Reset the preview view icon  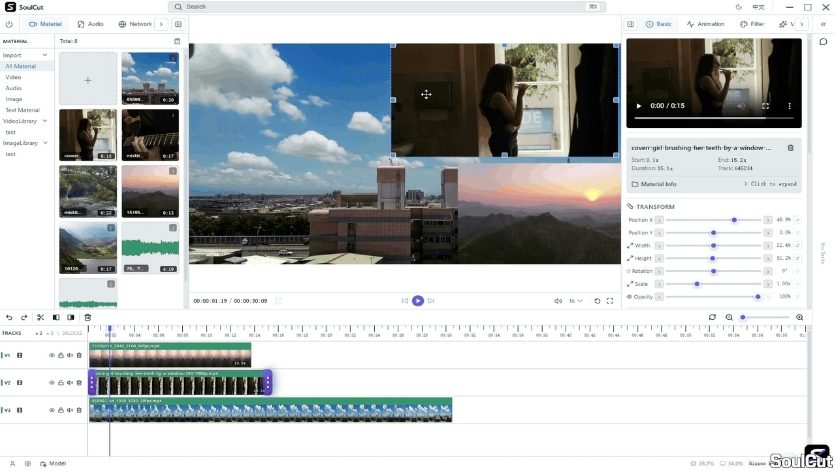[x=597, y=301]
